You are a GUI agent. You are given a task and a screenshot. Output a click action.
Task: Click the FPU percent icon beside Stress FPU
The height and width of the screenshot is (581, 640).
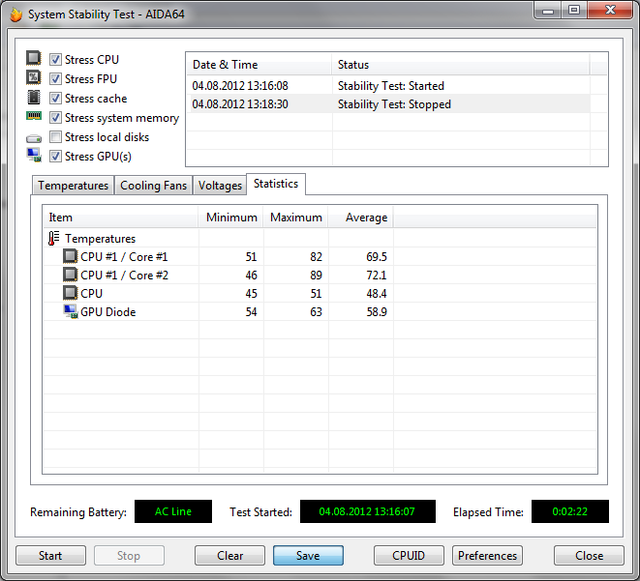pyautogui.click(x=33, y=78)
